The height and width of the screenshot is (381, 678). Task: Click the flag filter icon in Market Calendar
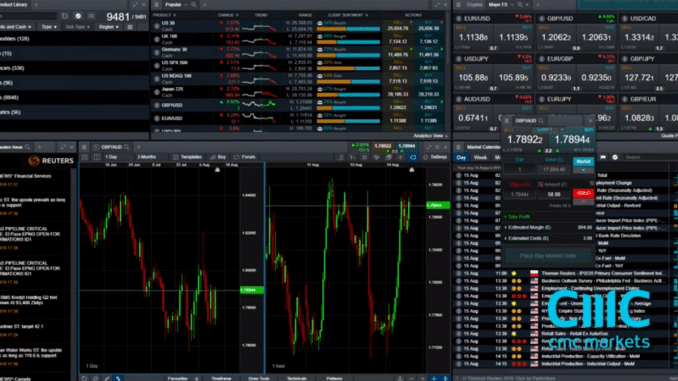603,157
